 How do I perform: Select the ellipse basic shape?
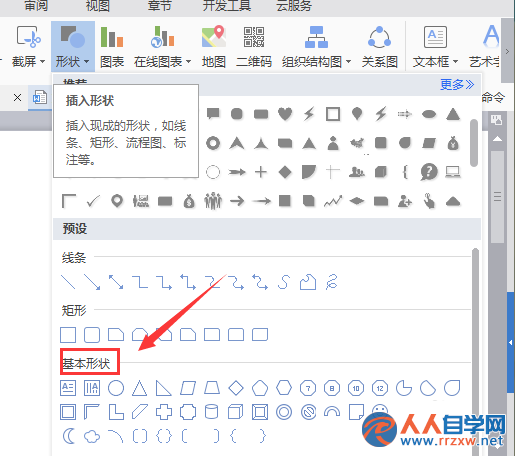[x=116, y=388]
